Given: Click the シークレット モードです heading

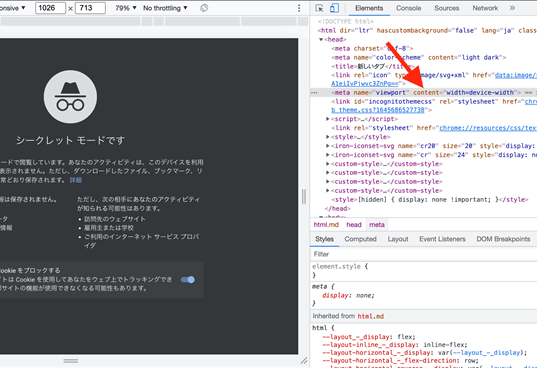Looking at the screenshot, I should (71, 140).
